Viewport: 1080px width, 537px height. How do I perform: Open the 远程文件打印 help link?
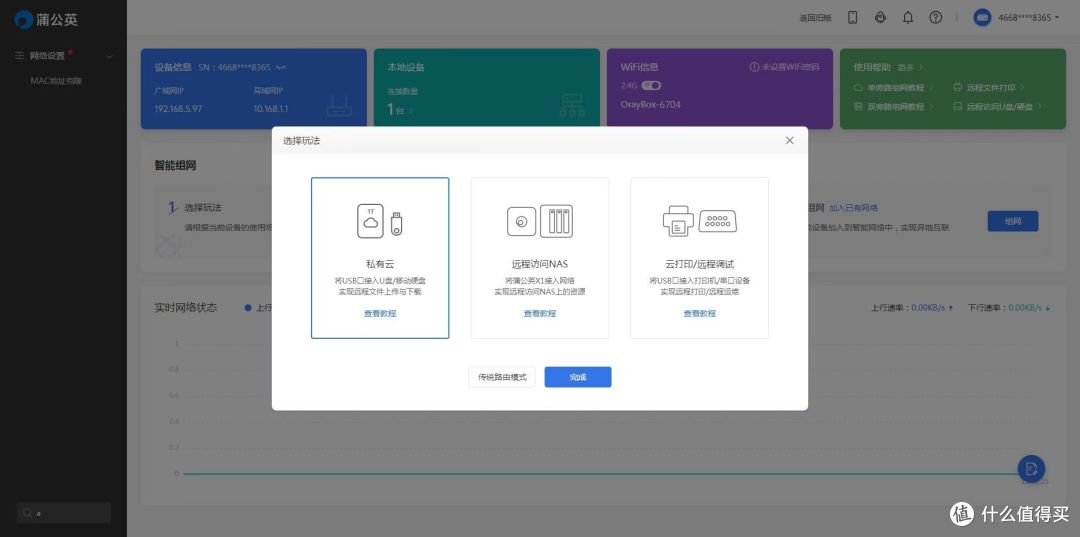(991, 87)
